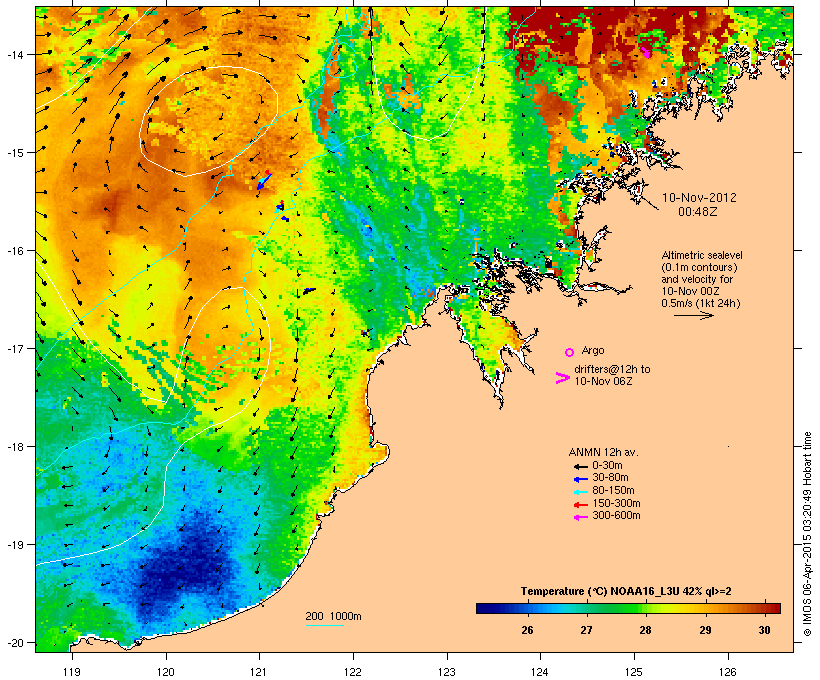The height and width of the screenshot is (680, 820).
Task: Click the 125 longitude axis label
Action: click(634, 672)
